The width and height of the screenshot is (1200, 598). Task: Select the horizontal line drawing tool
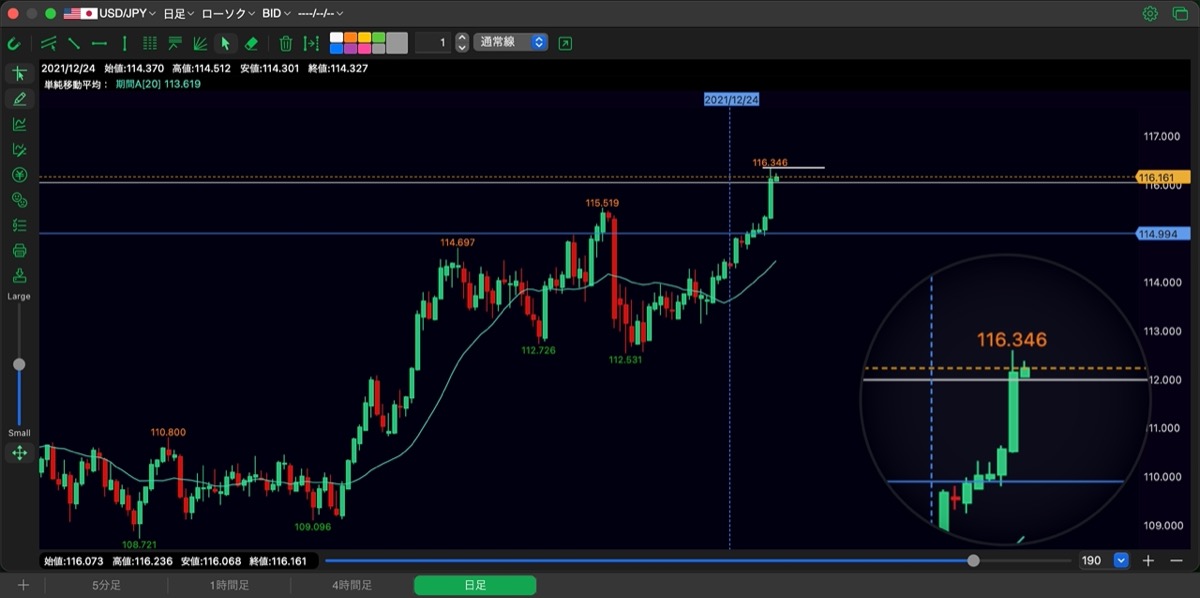(x=99, y=43)
